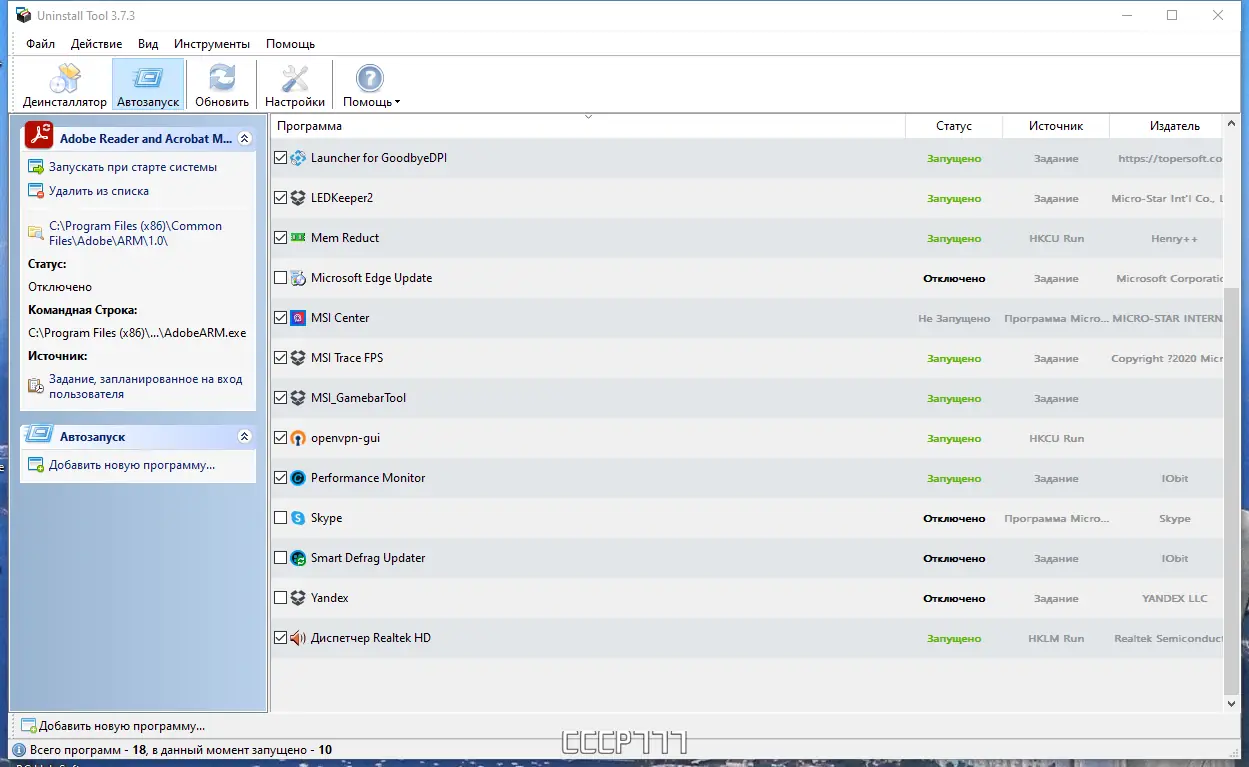Open the Помощь toolbar dropdown arrow
This screenshot has height=767, width=1249.
point(397,102)
